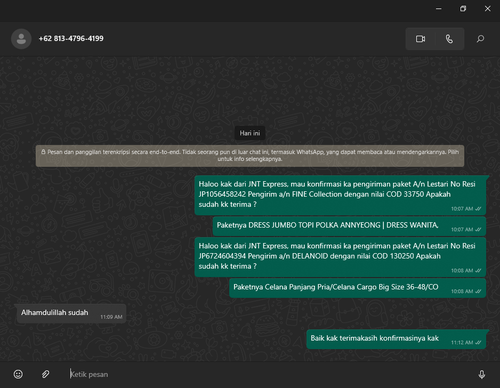Open the end-to-end encryption info banner
Screen dimensions: 500x388
(x=250, y=156)
